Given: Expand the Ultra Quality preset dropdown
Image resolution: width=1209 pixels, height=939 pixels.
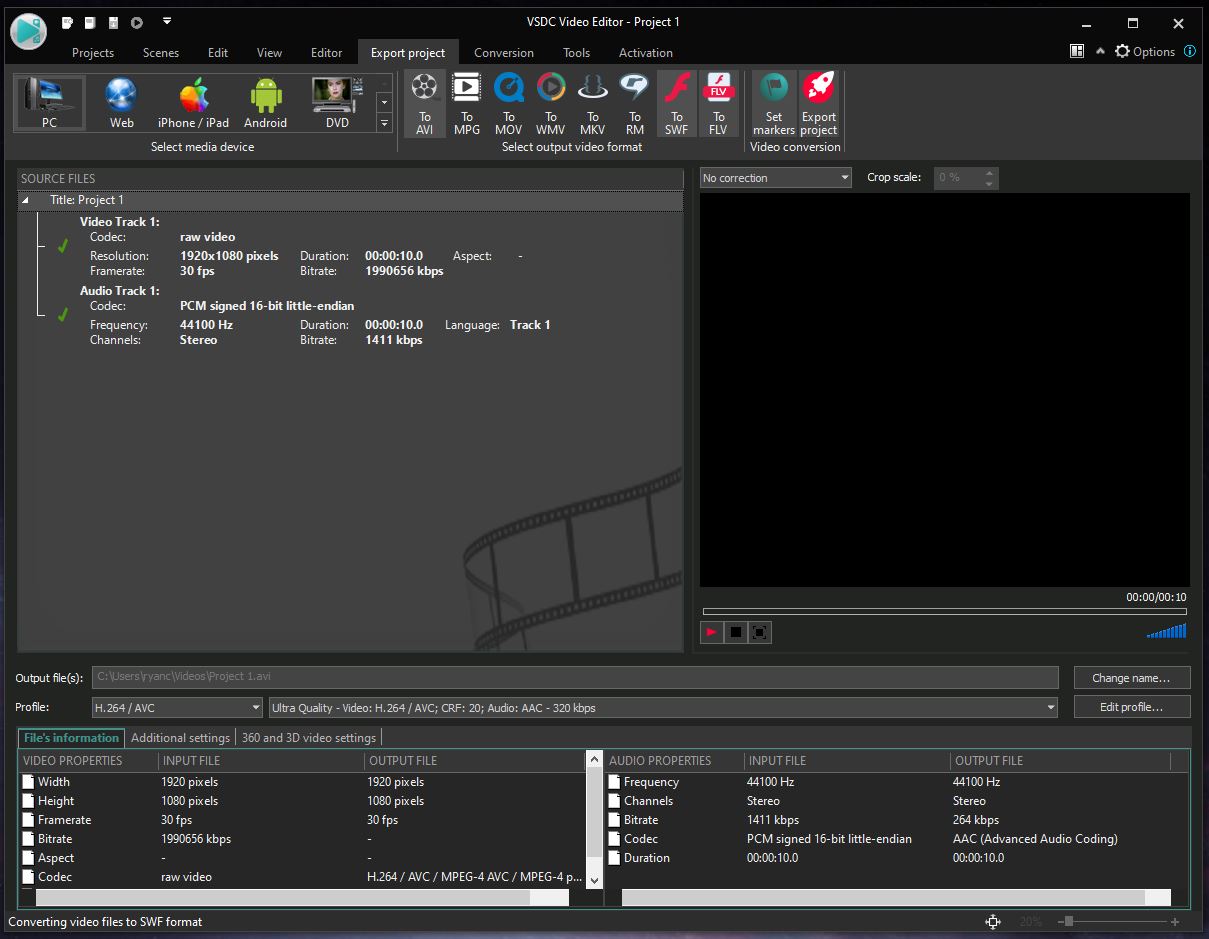Looking at the screenshot, I should [x=663, y=708].
